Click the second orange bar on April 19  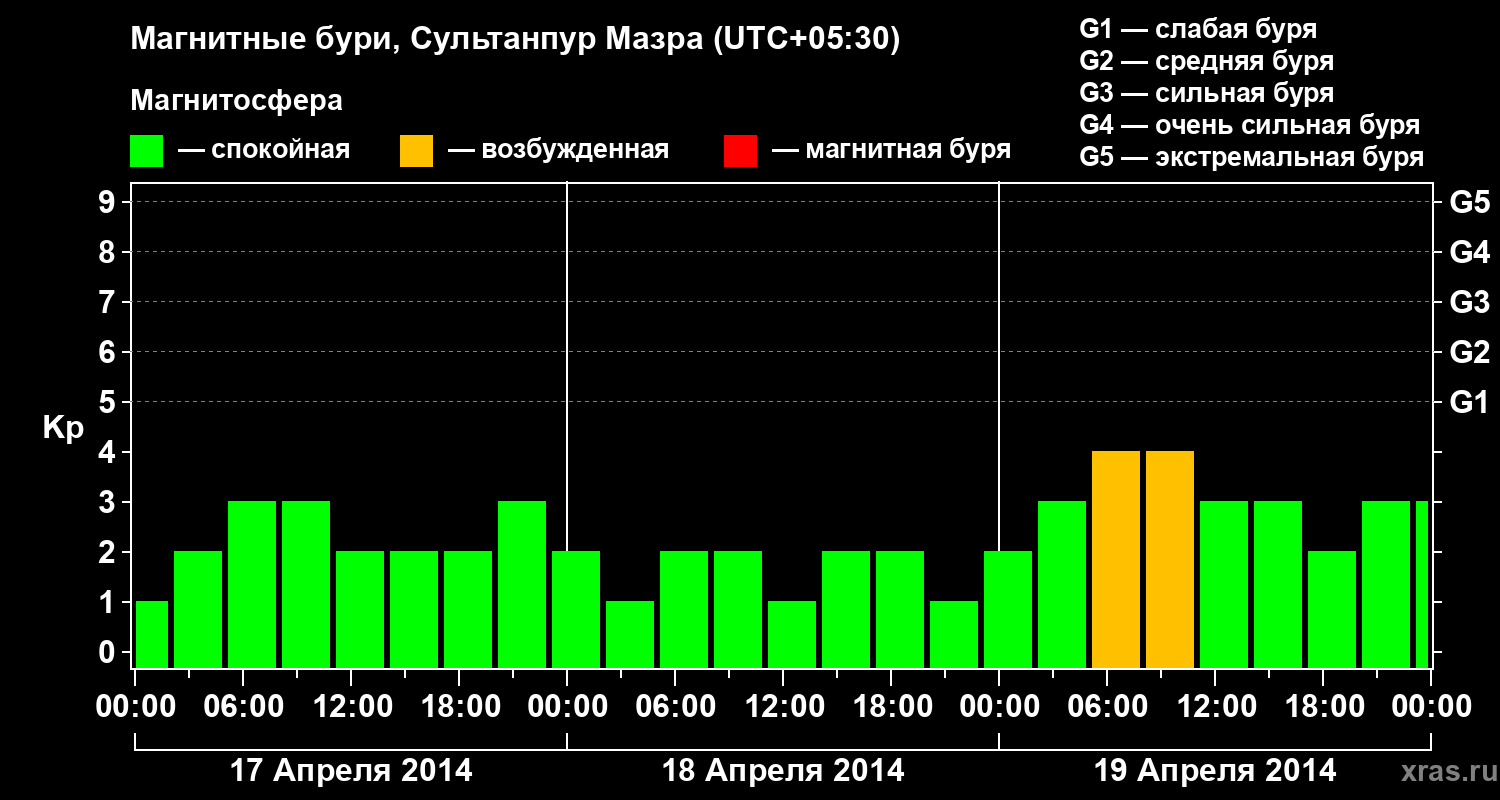pos(1170,560)
